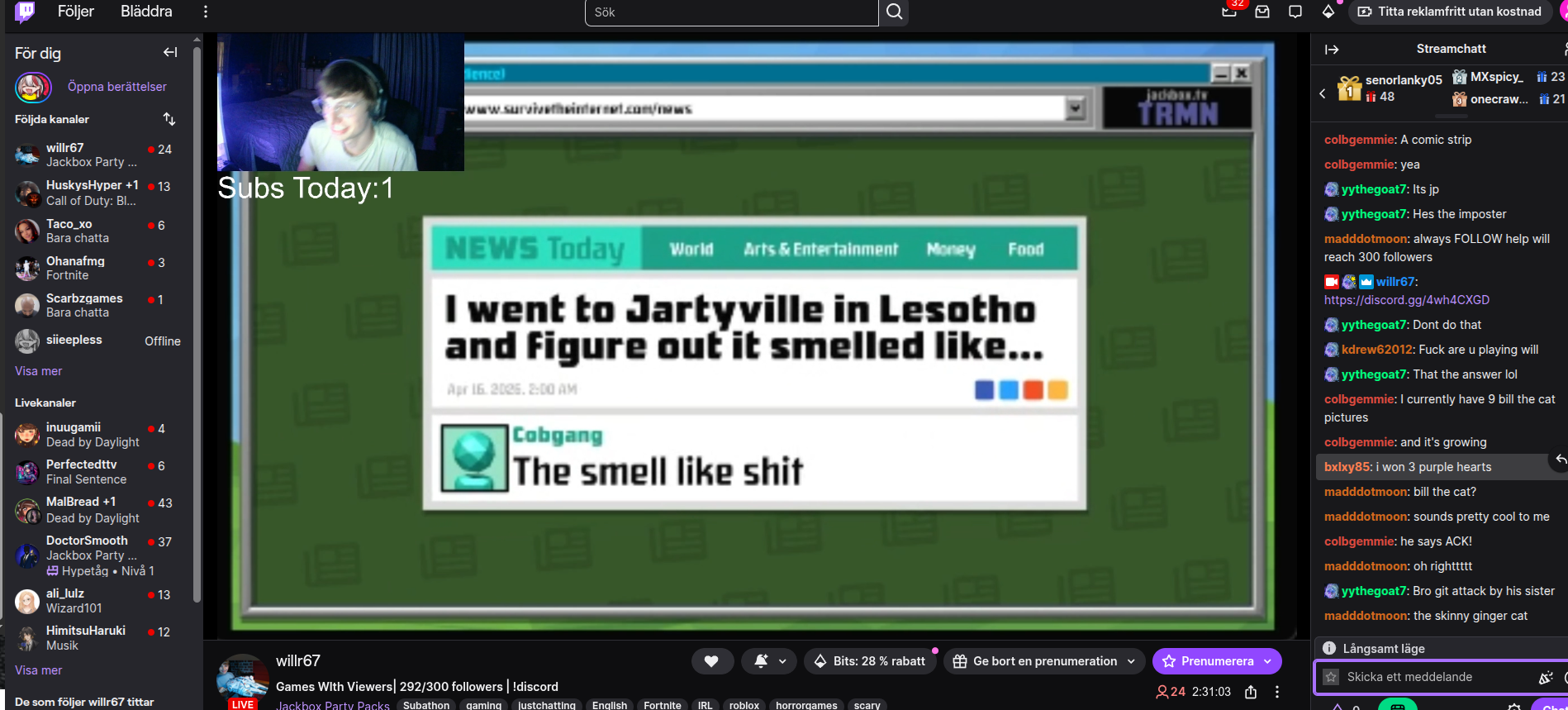Viewport: 1568px width, 710px height.
Task: Focus the Sök search field
Action: [731, 12]
